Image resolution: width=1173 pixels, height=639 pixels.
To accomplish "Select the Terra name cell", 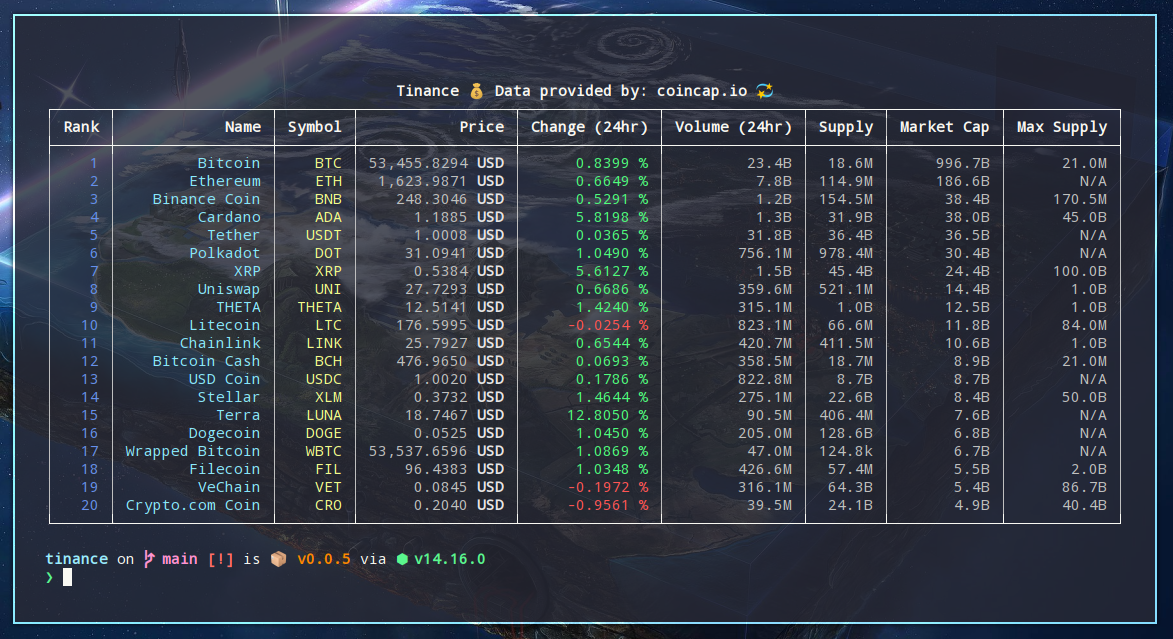I will tap(239, 415).
